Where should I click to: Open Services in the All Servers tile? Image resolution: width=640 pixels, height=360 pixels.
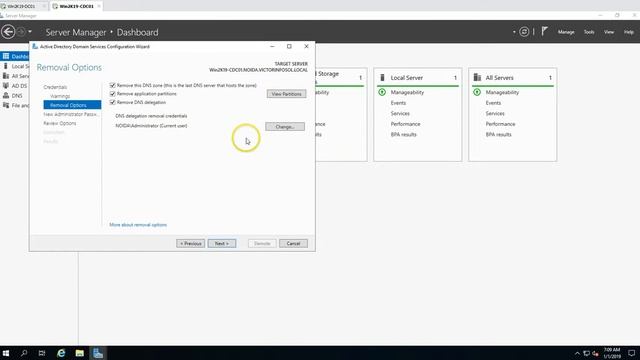click(495, 113)
